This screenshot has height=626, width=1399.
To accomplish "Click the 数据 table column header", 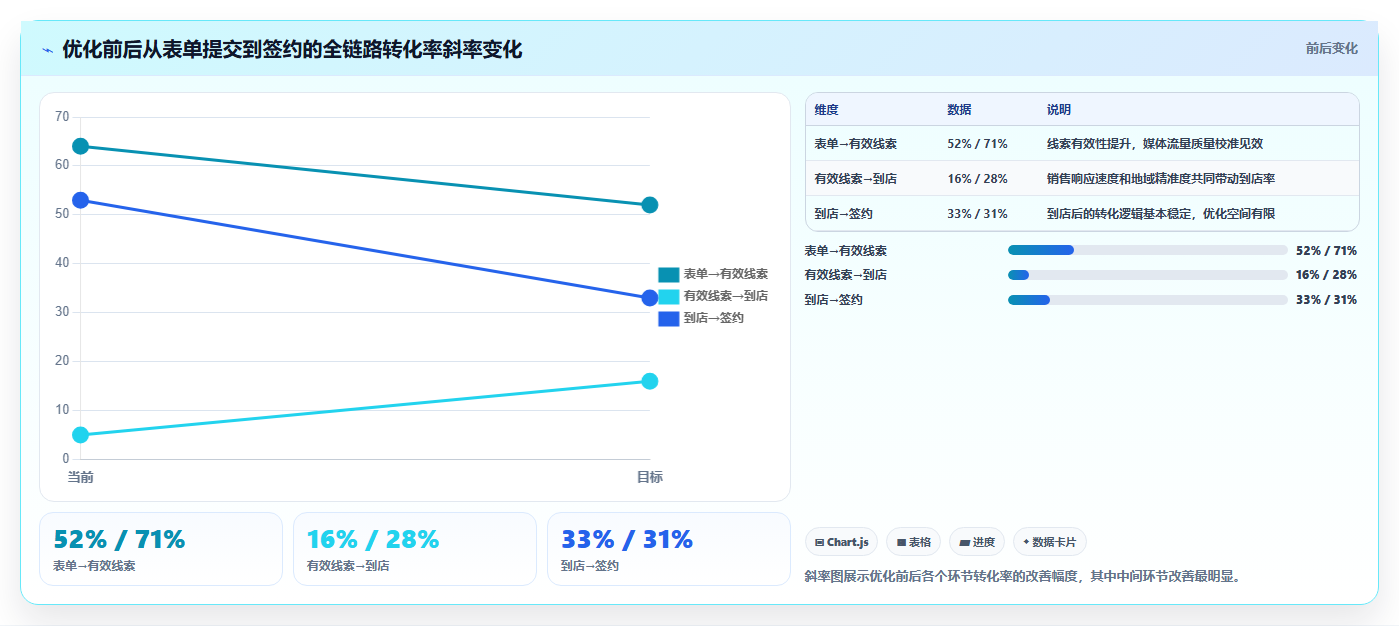I will pos(959,110).
